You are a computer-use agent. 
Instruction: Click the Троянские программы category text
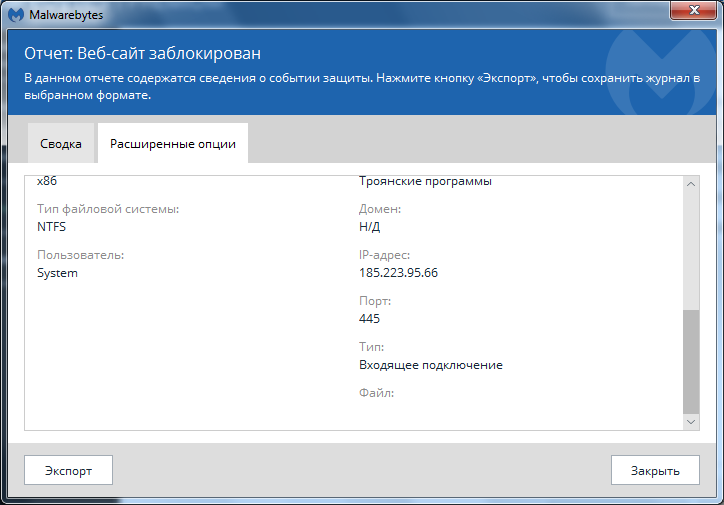425,182
